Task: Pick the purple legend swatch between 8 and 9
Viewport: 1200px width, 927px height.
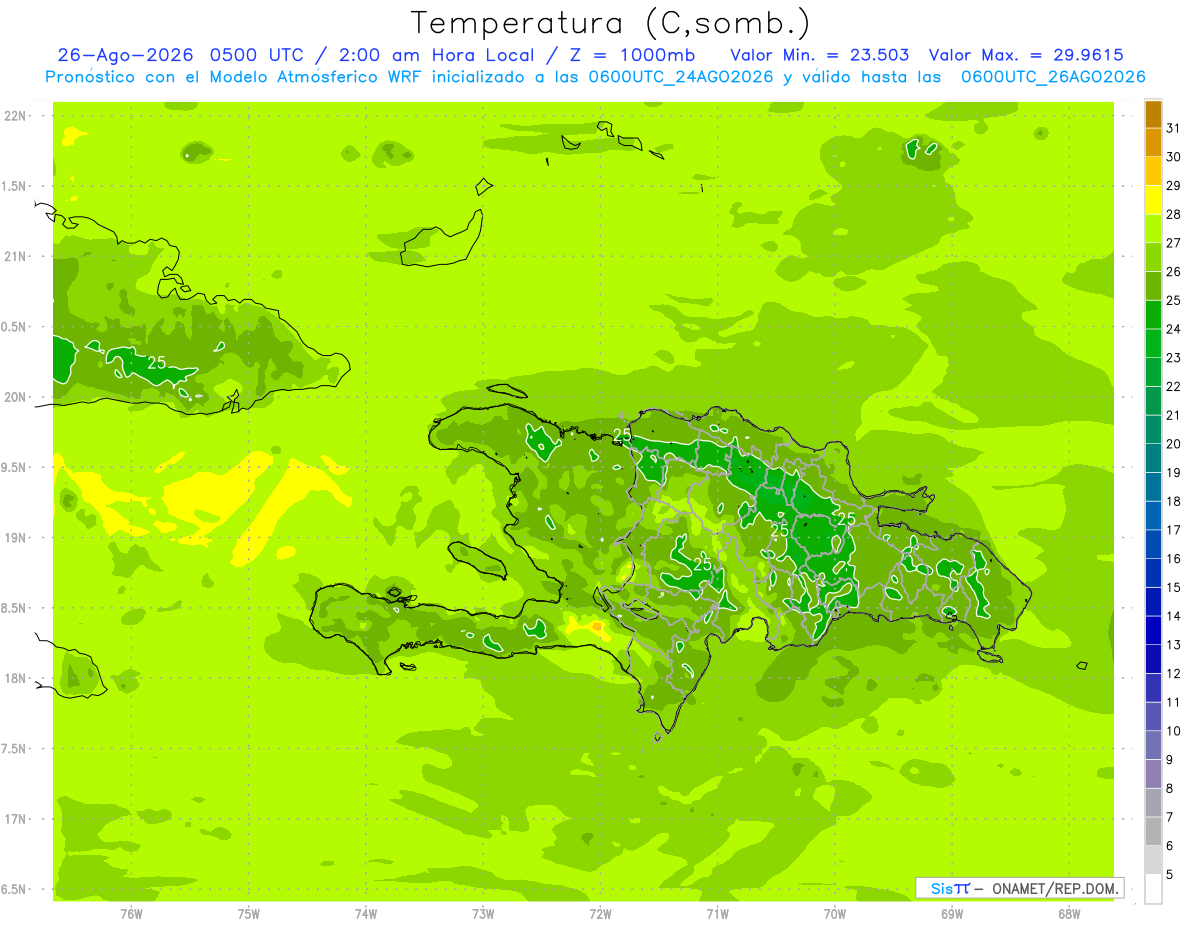Action: tap(1153, 774)
